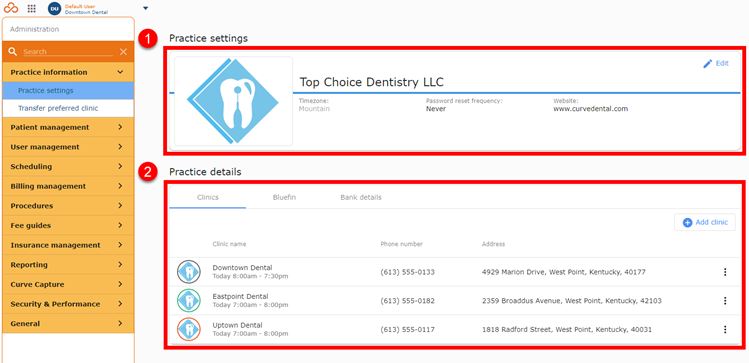This screenshot has width=749, height=363.
Task: Select the Uptown Dental clinic name
Action: click(237, 325)
